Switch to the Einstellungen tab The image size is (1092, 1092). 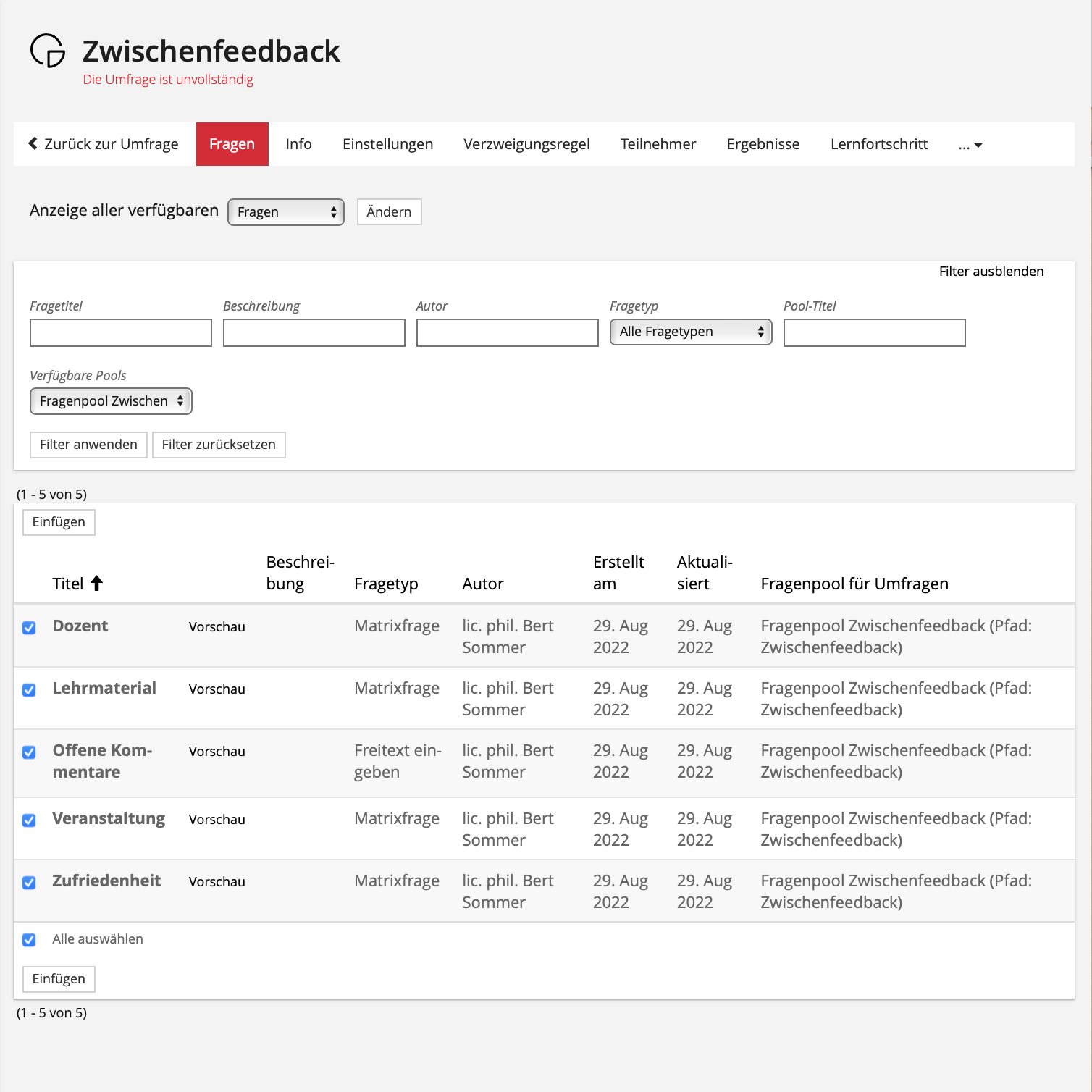[x=387, y=144]
